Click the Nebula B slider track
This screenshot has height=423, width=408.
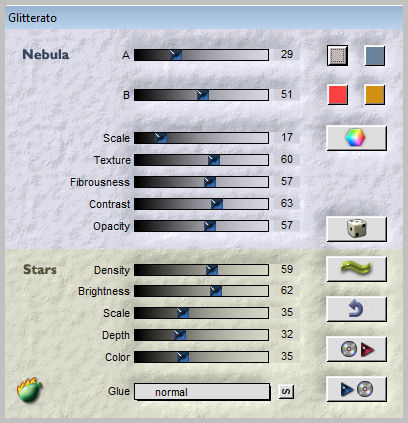pyautogui.click(x=201, y=95)
